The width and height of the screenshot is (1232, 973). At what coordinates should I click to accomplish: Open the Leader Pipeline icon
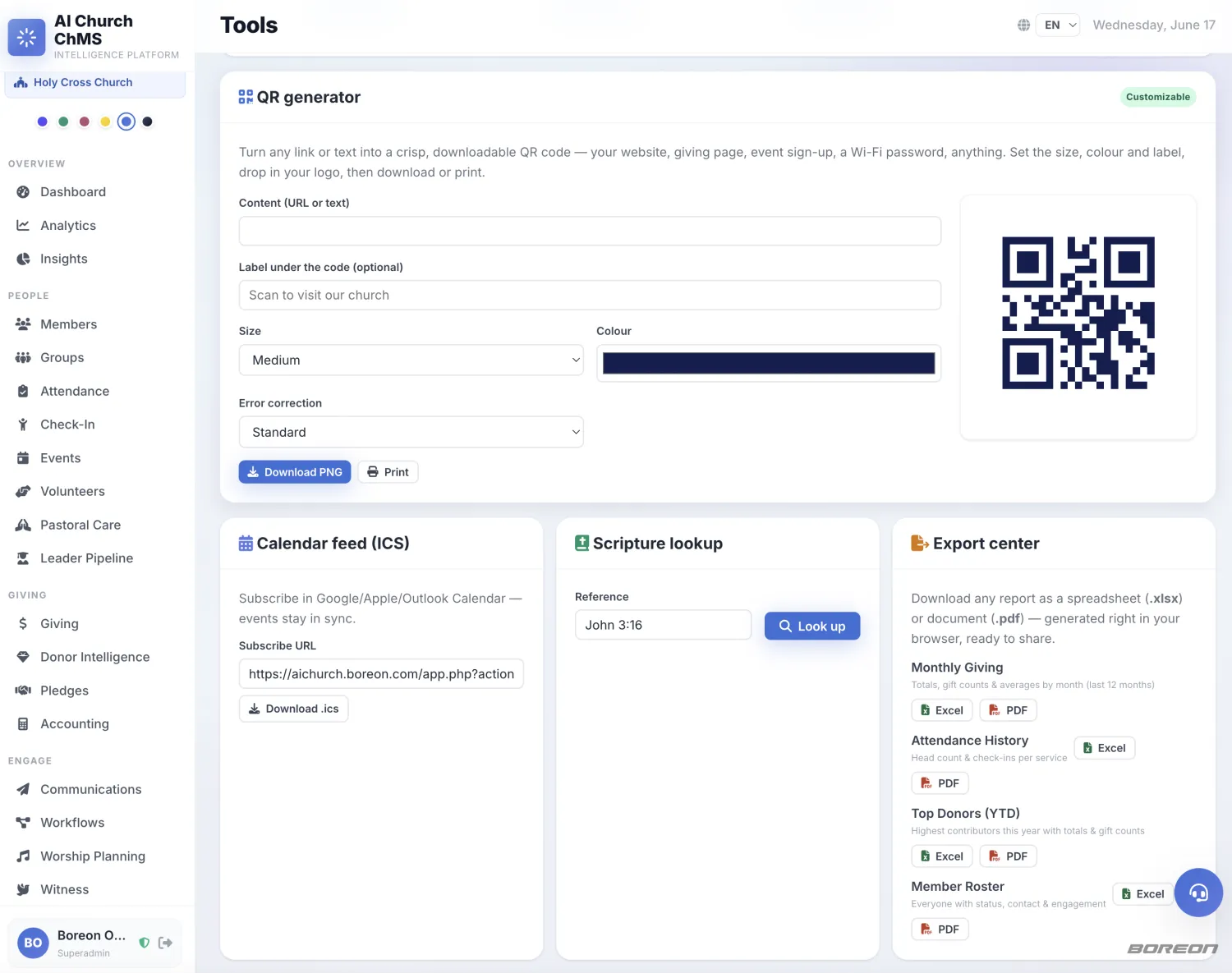pos(23,558)
